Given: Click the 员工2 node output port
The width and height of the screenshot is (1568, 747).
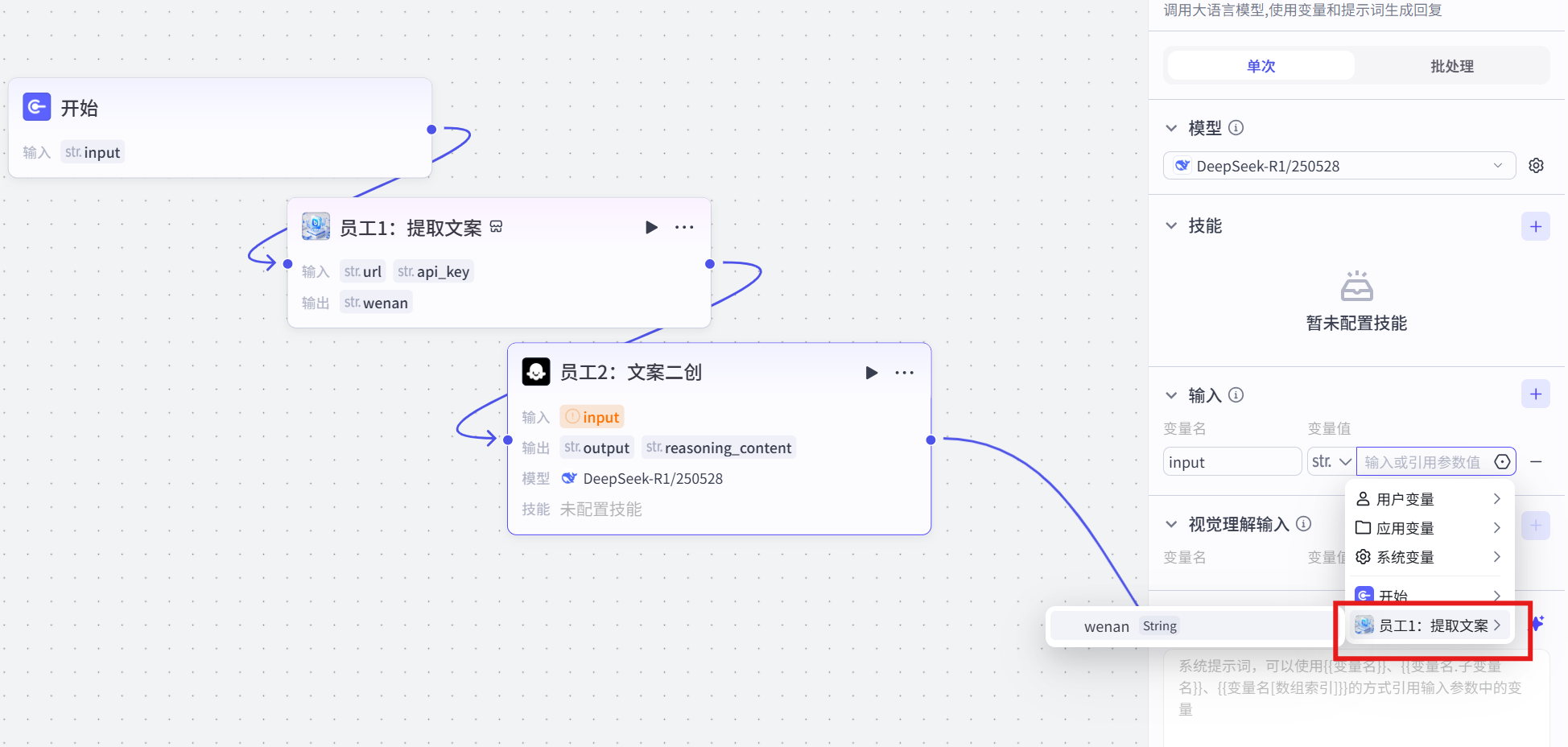Looking at the screenshot, I should (930, 440).
